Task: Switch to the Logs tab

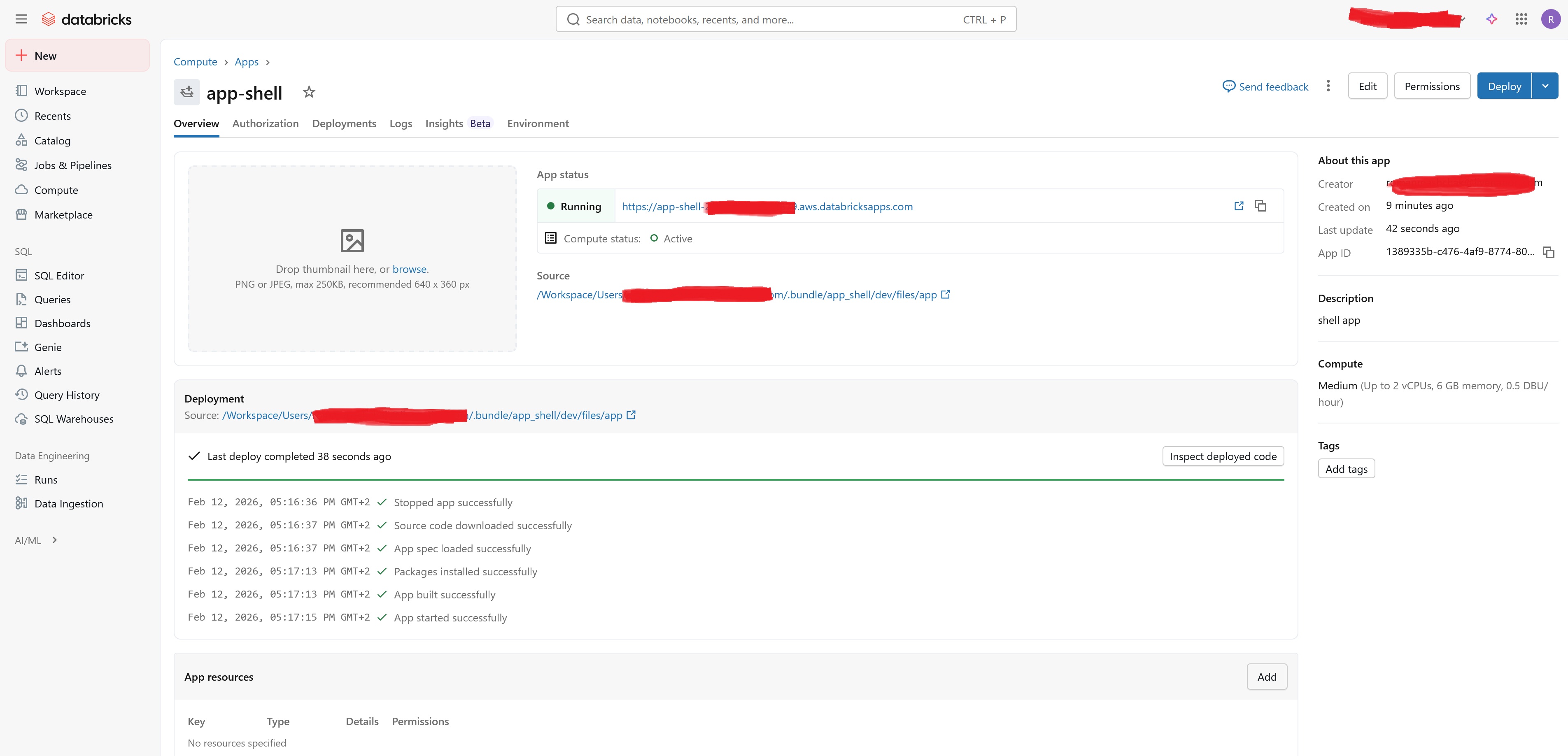Action: [x=401, y=123]
